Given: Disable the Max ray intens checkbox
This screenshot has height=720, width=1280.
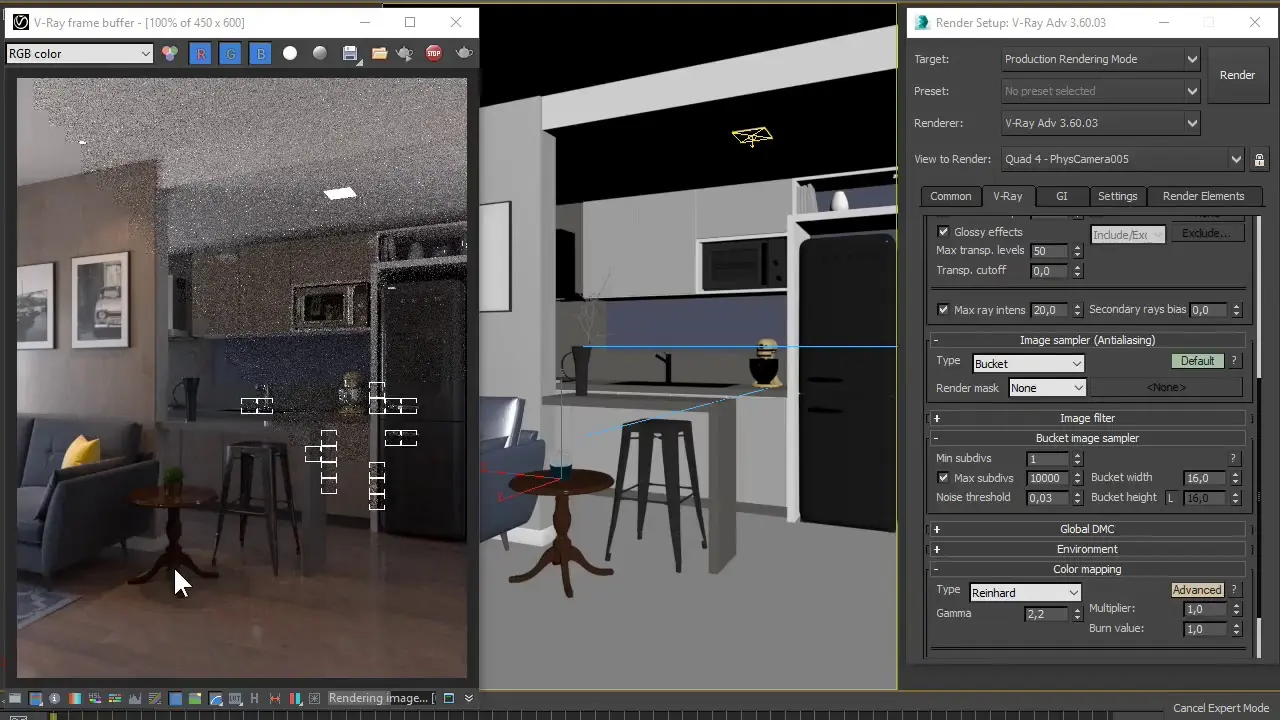Looking at the screenshot, I should pyautogui.click(x=943, y=310).
